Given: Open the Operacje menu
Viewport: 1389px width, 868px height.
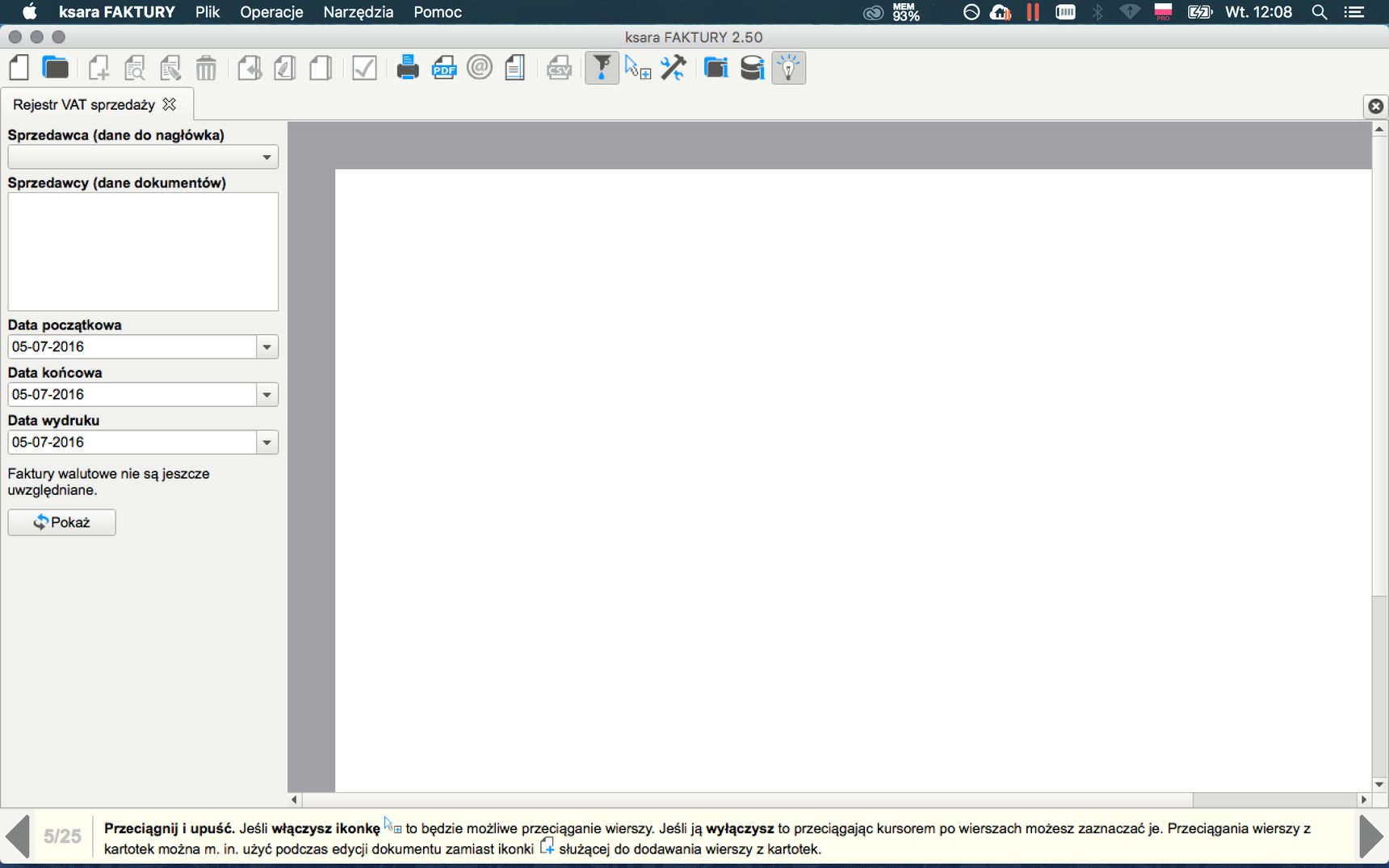Looking at the screenshot, I should point(271,12).
